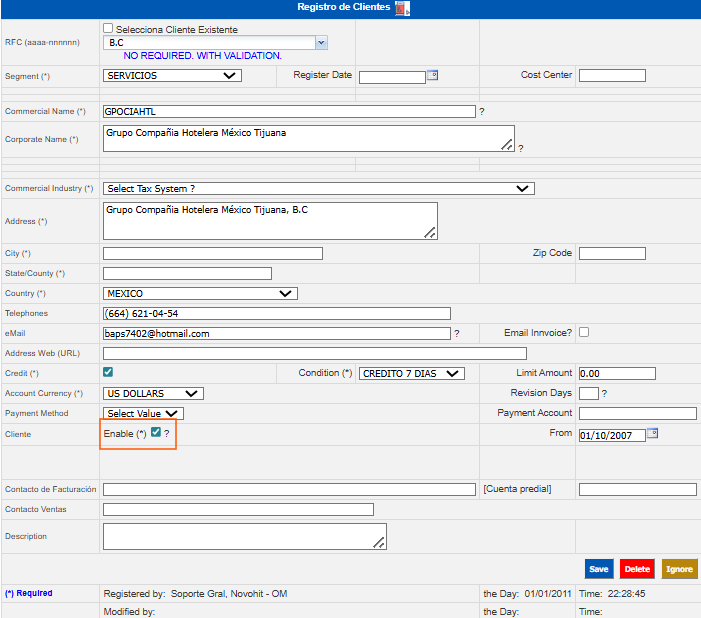This screenshot has height=618, width=701.
Task: Uncheck the Credit checkbox
Action: [108, 372]
